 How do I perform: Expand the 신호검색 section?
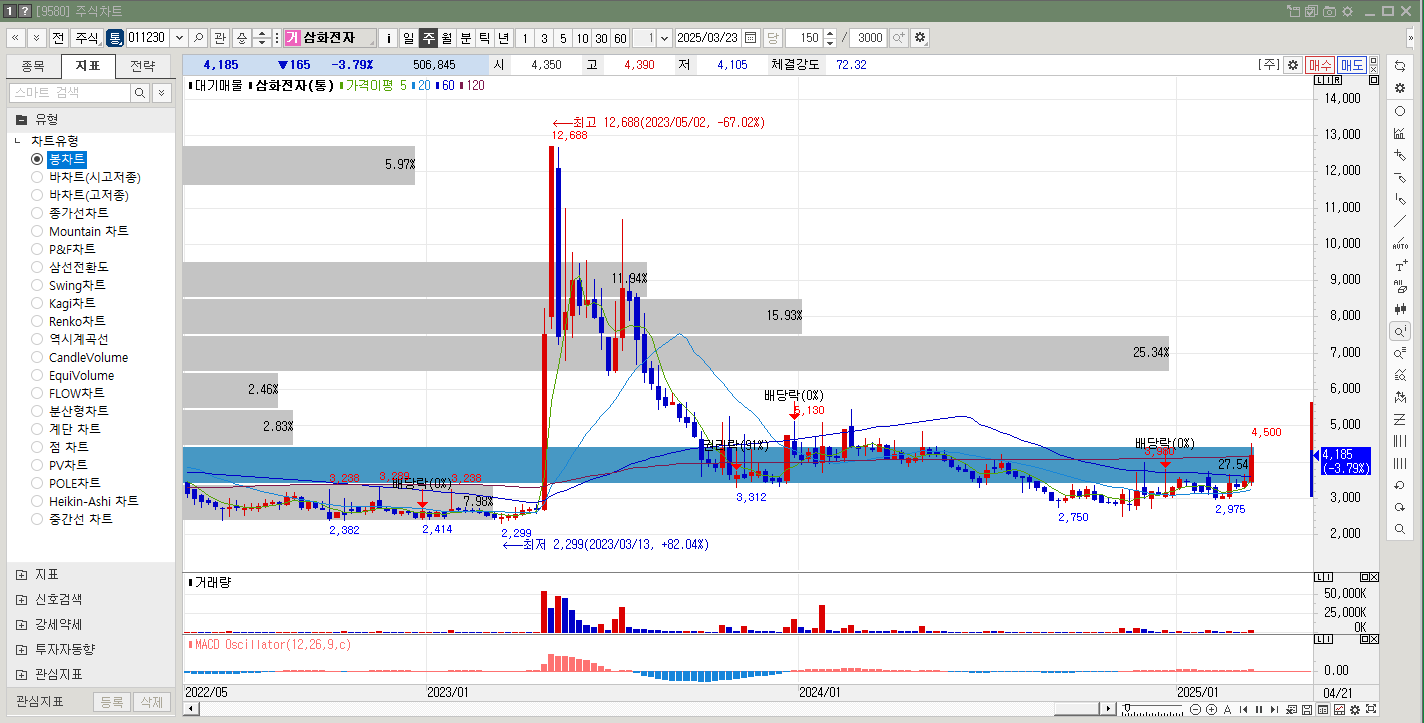point(22,600)
